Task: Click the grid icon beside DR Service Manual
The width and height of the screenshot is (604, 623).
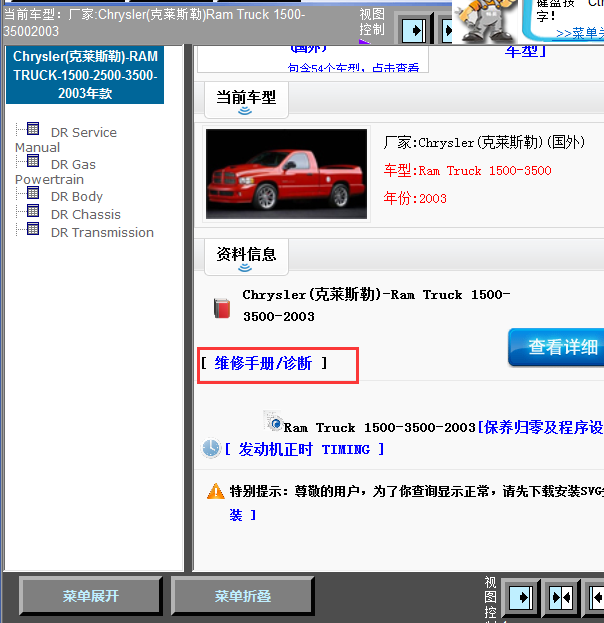Action: tap(33, 129)
